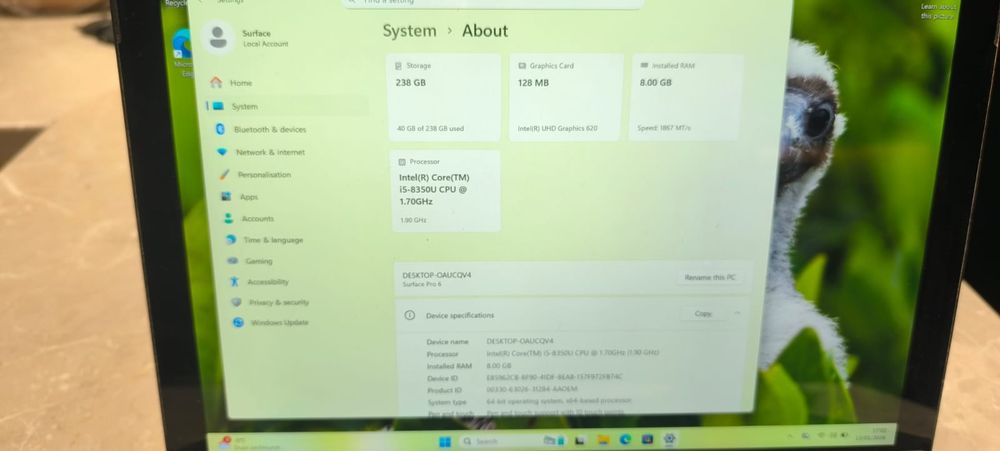Click Learn about this picture on desktop
This screenshot has width=1000, height=451.
coord(938,11)
